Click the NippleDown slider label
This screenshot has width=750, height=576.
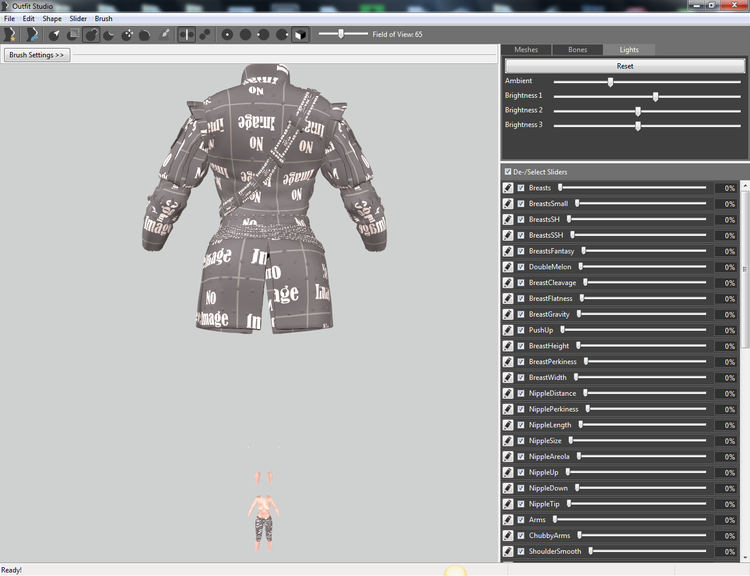[x=548, y=488]
